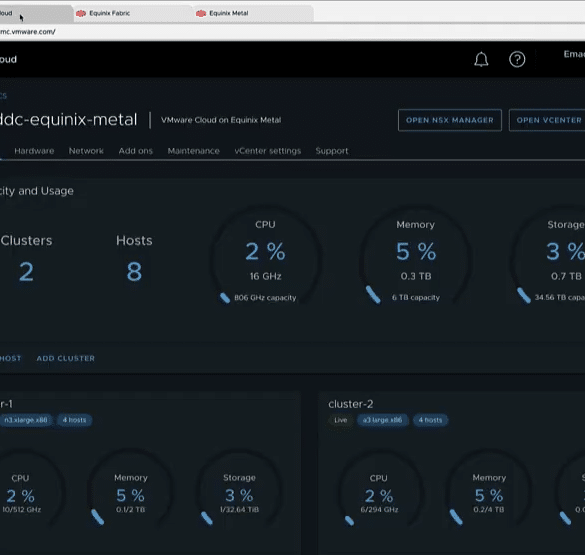Open the notifications bell icon

pyautogui.click(x=481, y=59)
